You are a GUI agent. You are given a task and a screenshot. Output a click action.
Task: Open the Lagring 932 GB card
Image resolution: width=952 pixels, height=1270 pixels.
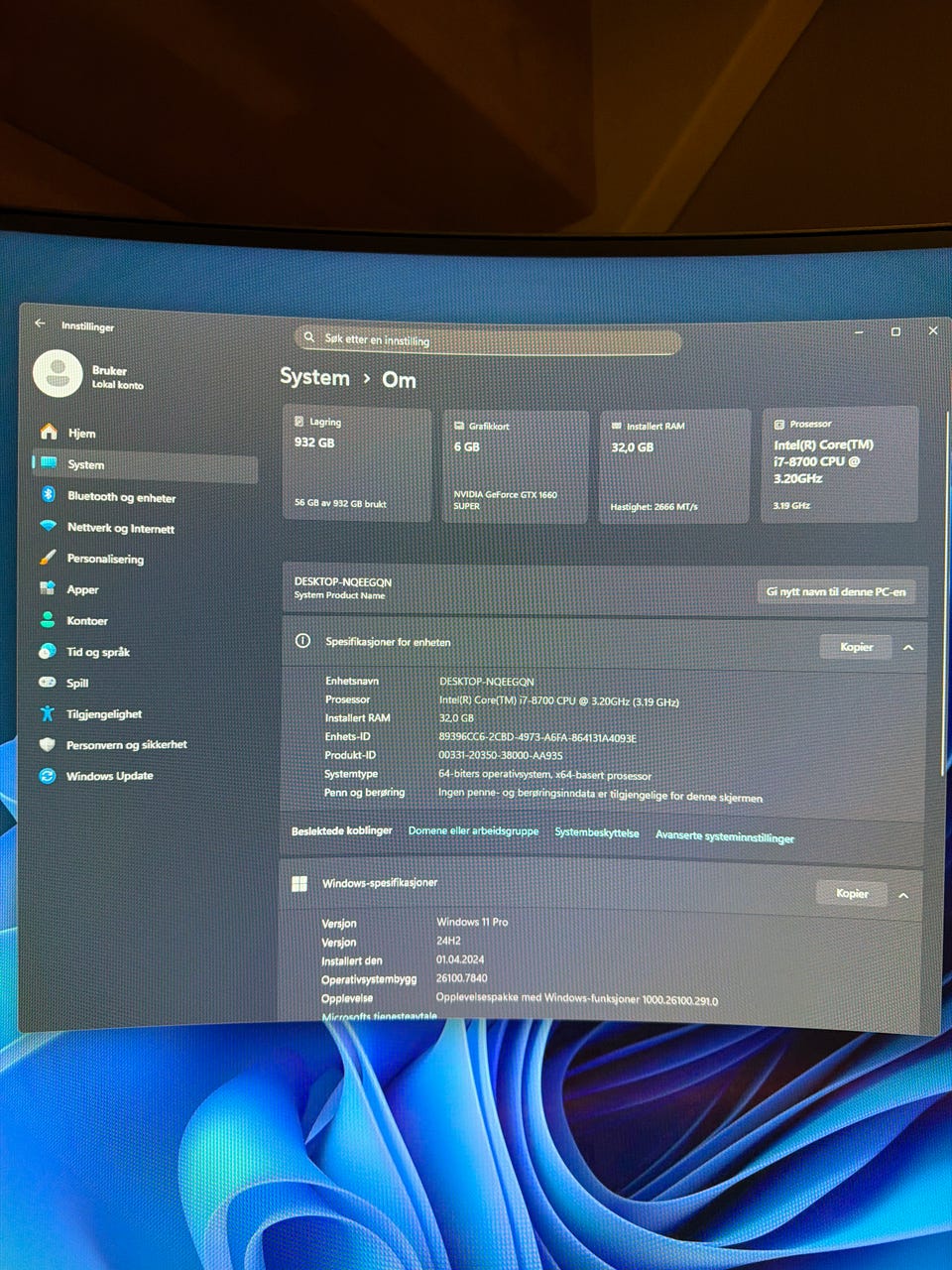(357, 464)
